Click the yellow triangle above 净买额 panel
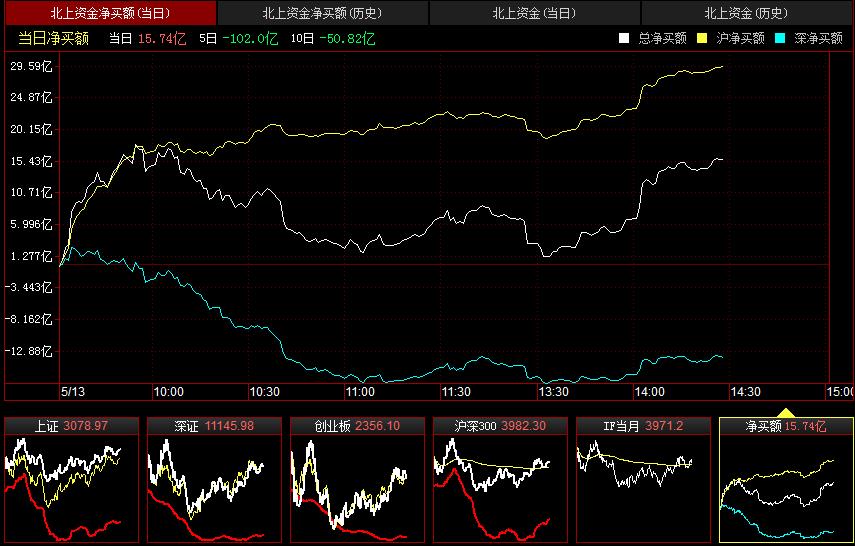 (786, 411)
